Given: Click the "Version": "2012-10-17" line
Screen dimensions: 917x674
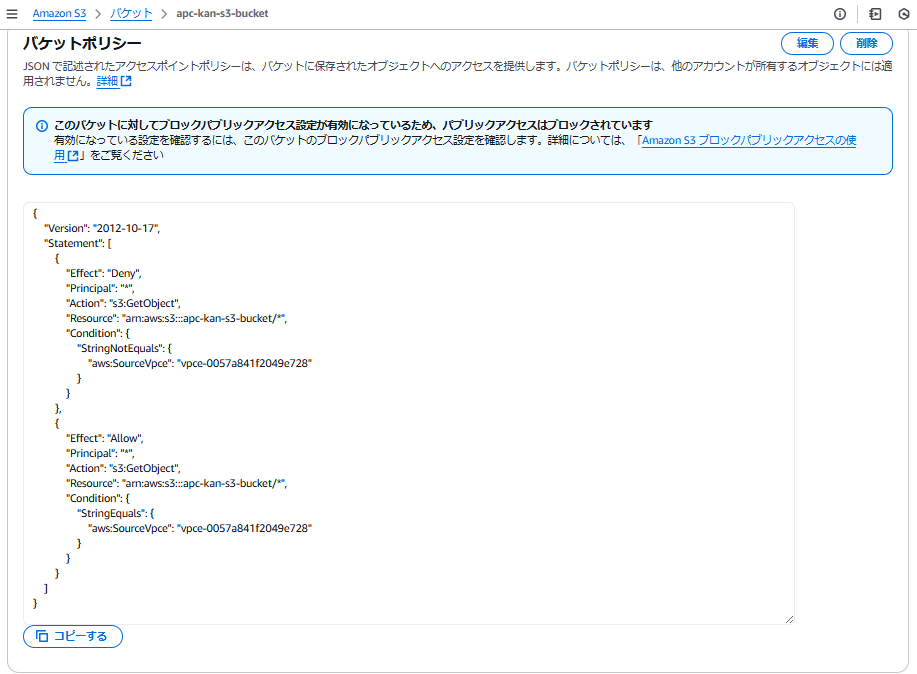Looking at the screenshot, I should pyautogui.click(x=102, y=228).
